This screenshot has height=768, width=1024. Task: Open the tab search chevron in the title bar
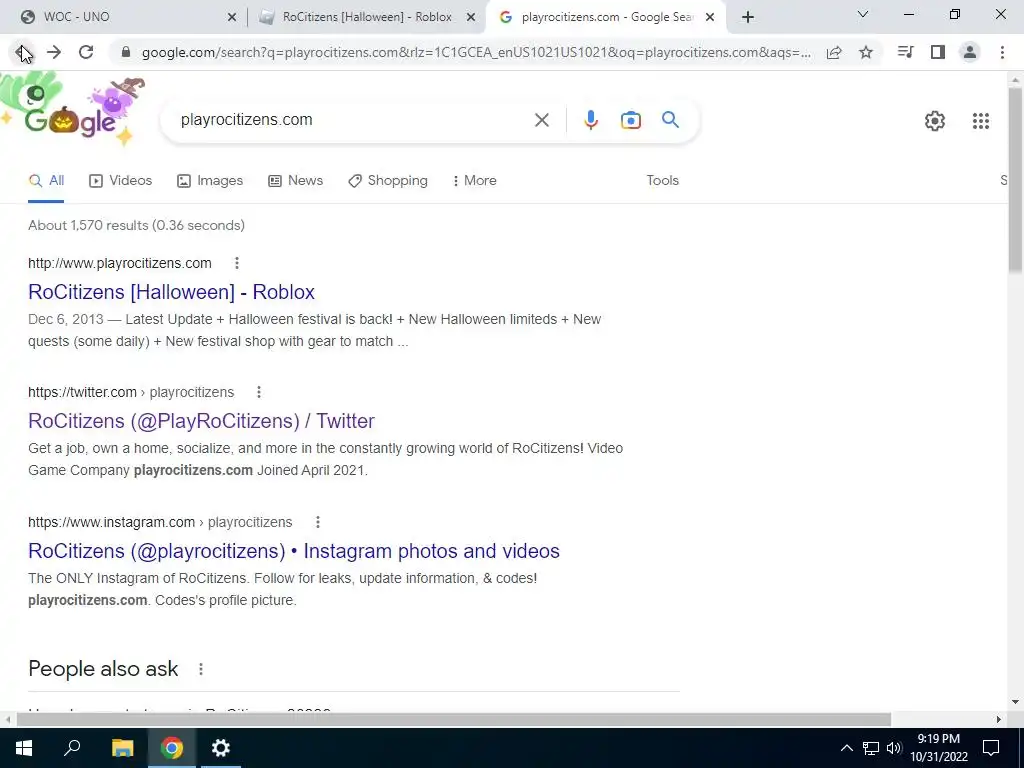863,14
